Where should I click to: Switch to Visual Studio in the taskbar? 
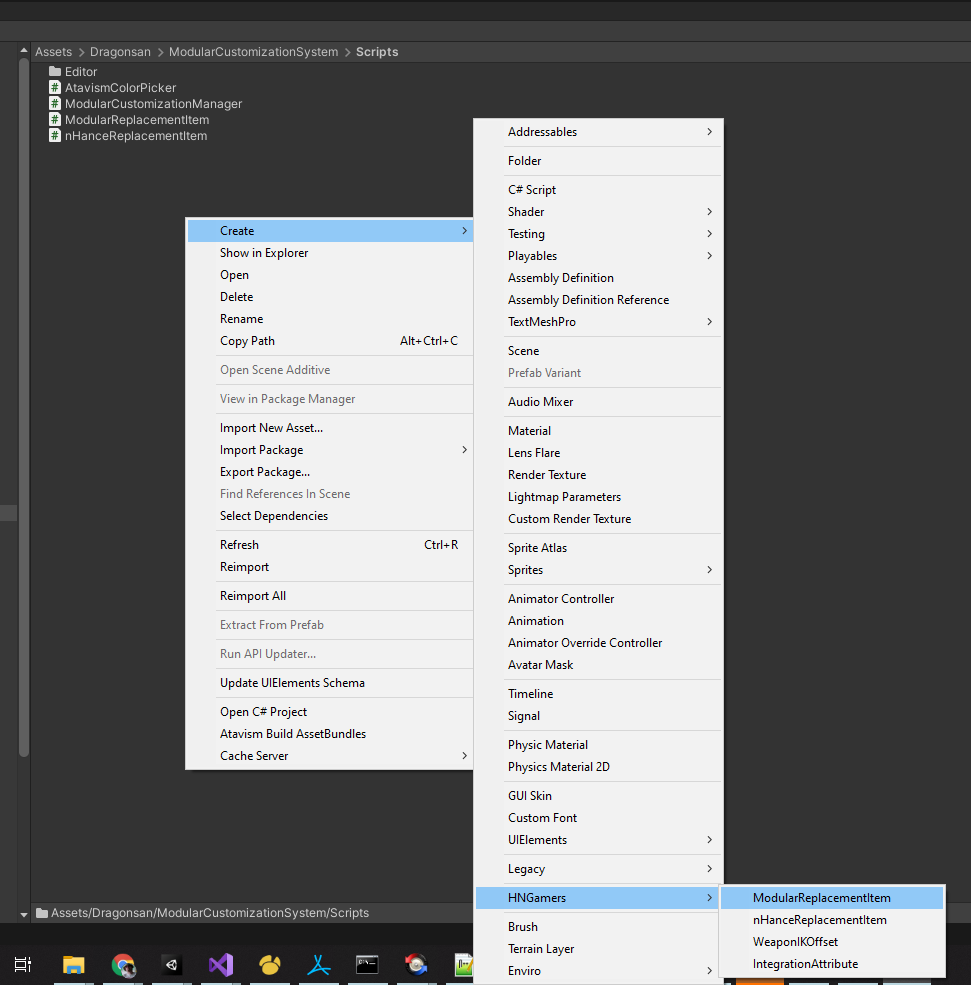pyautogui.click(x=221, y=965)
